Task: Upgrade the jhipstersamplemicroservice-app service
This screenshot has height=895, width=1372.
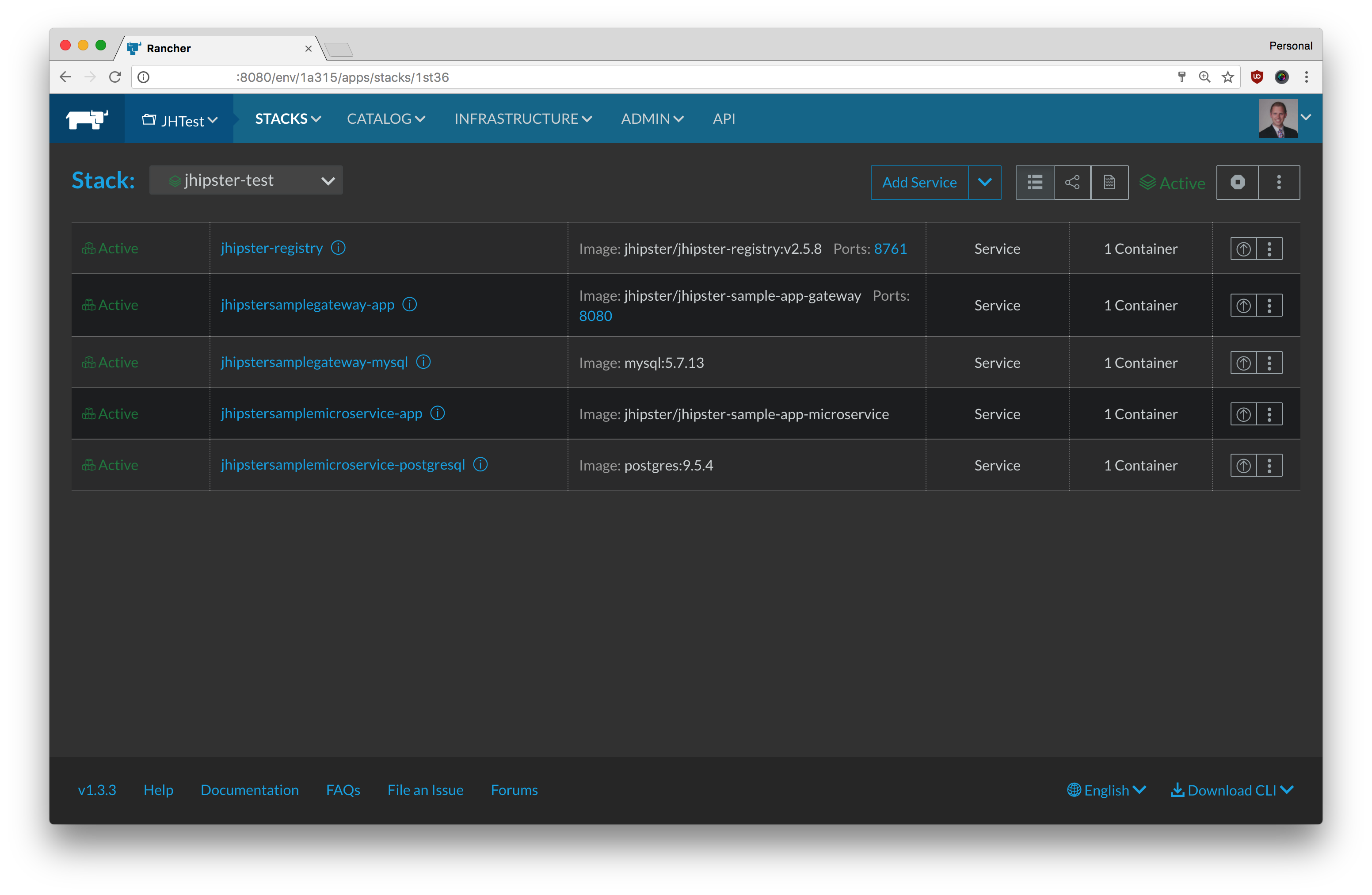Action: click(x=1243, y=415)
